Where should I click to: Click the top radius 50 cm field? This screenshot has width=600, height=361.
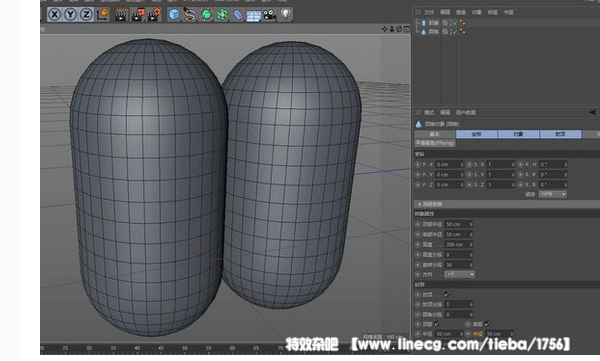tap(458, 224)
